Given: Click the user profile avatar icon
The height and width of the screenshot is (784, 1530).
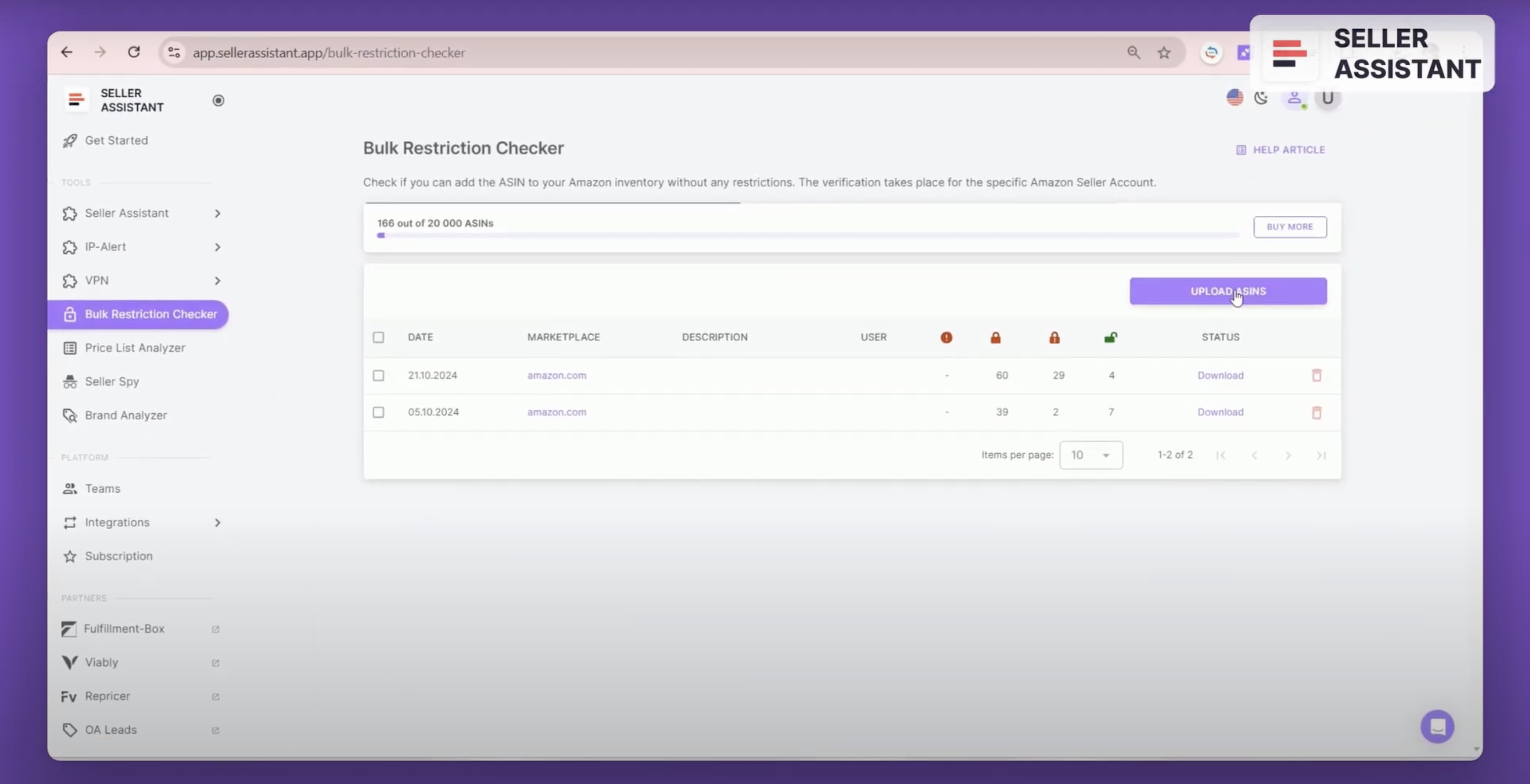Looking at the screenshot, I should (x=1295, y=98).
